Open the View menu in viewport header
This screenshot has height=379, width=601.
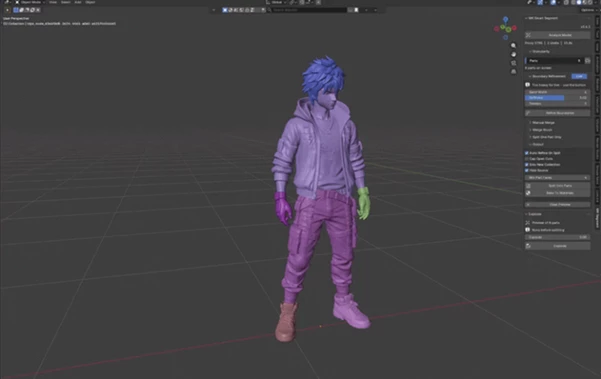[x=53, y=2]
